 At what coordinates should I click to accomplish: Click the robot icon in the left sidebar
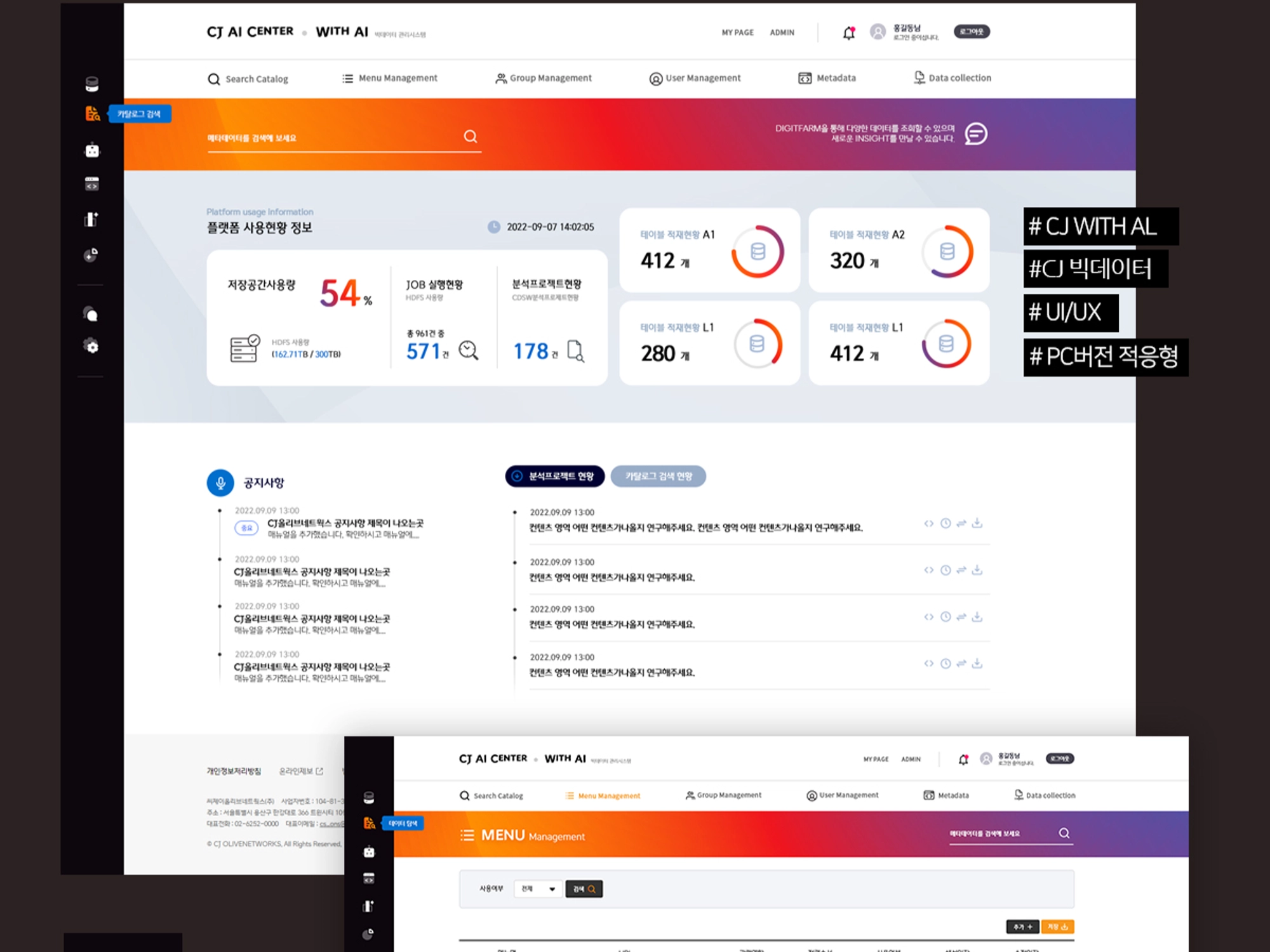(x=92, y=150)
